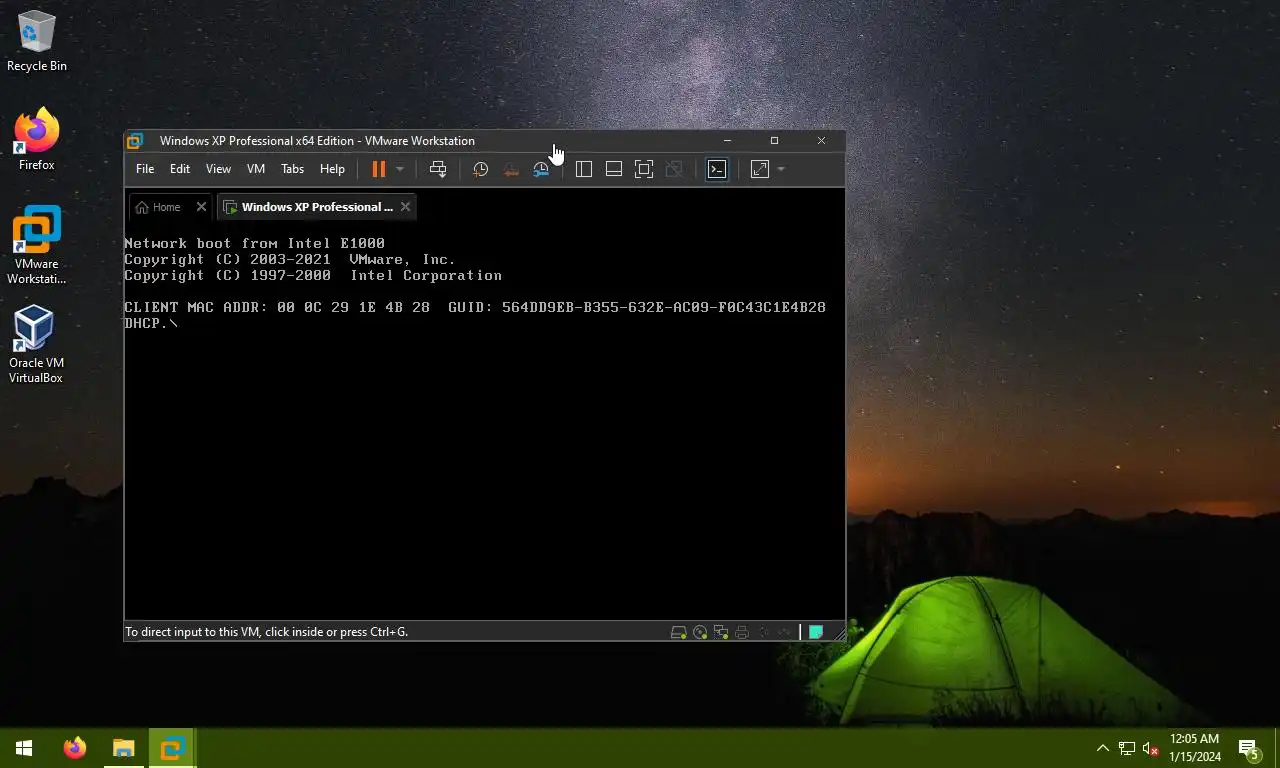Viewport: 1280px width, 768px height.
Task: Send Ctrl+Alt+Del to the virtual machine
Action: point(438,169)
